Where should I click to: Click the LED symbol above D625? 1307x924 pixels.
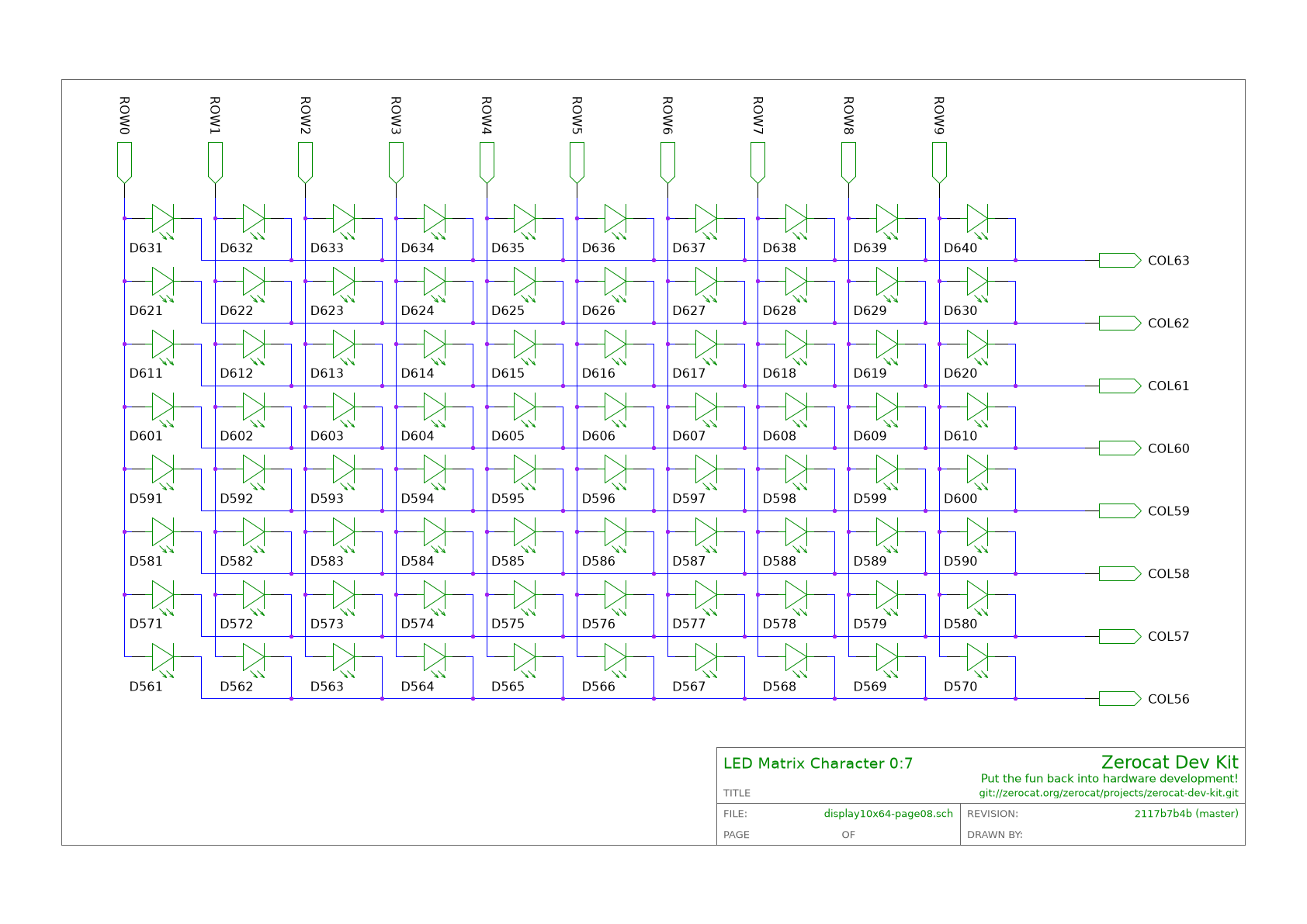pos(525,283)
